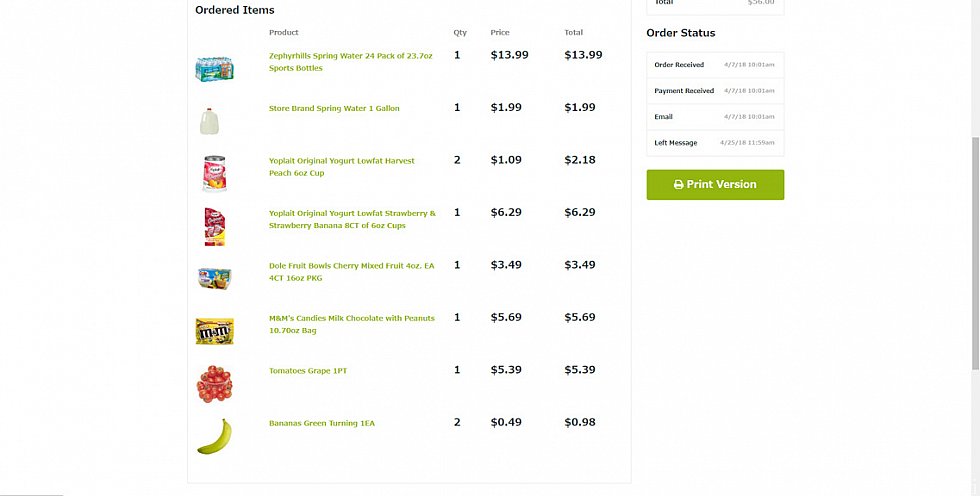Click the Zephyrhills water bottle pack thumbnail
The height and width of the screenshot is (496, 980).
(x=214, y=69)
